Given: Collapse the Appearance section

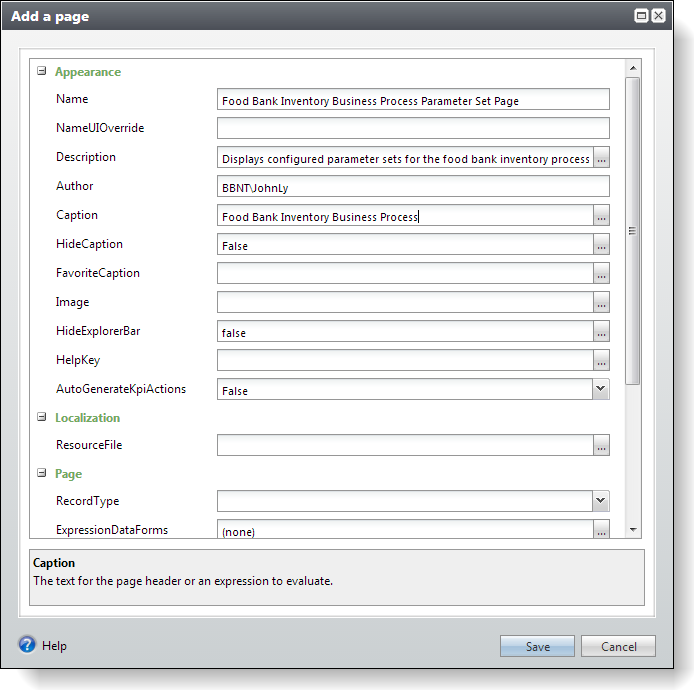Looking at the screenshot, I should (x=42, y=71).
